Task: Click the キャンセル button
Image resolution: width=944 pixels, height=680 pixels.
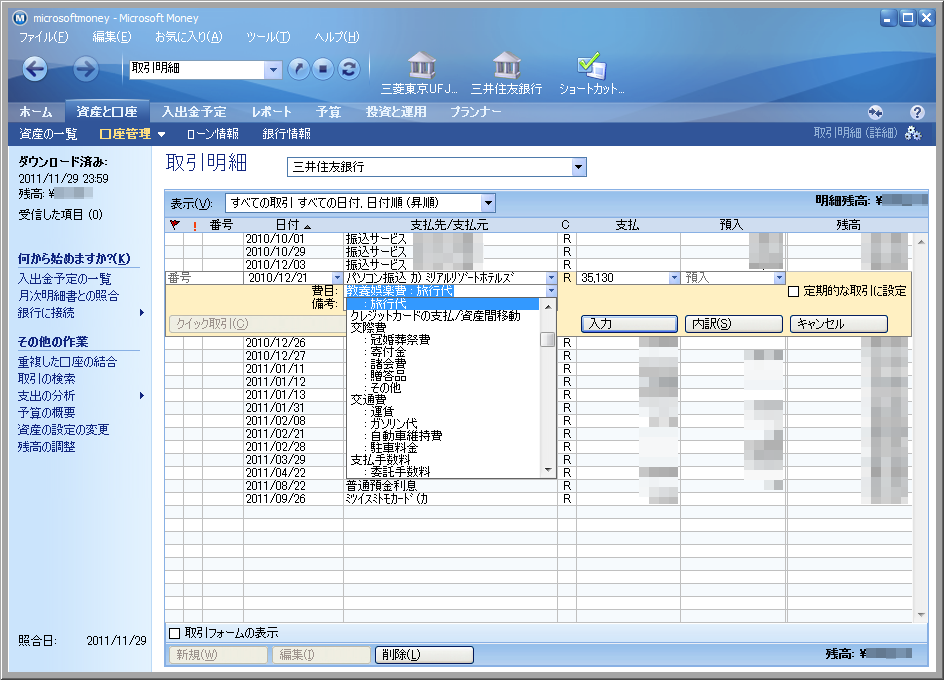Action: click(x=839, y=324)
